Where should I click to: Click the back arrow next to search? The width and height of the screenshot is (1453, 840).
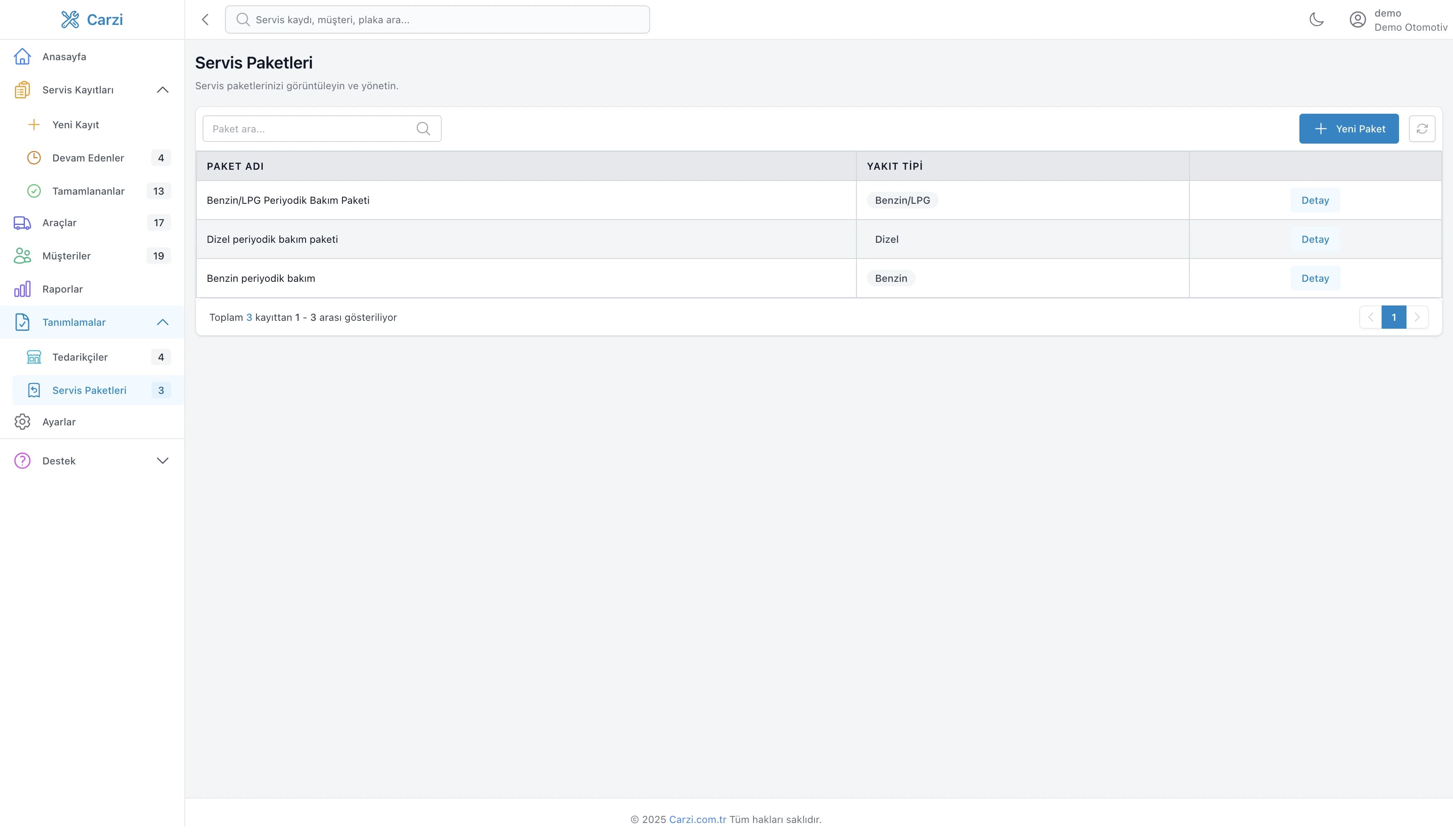[x=205, y=20]
